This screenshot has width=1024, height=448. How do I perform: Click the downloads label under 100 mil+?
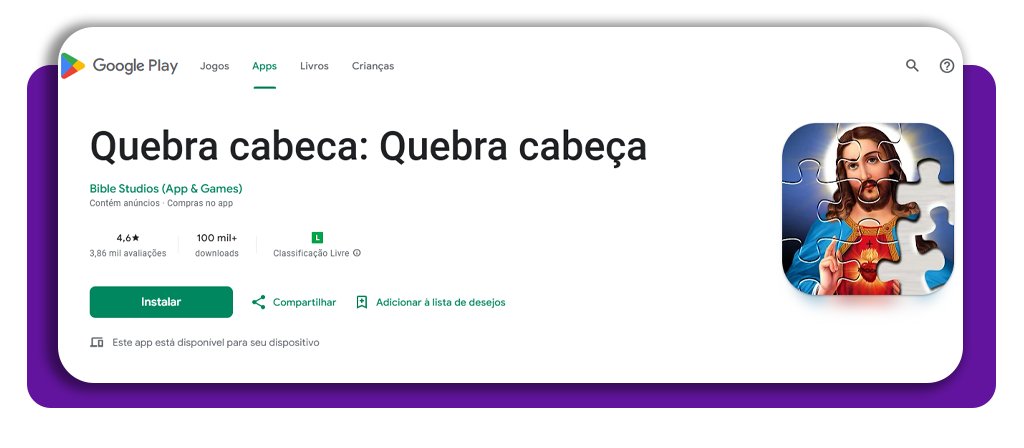pyautogui.click(x=217, y=253)
